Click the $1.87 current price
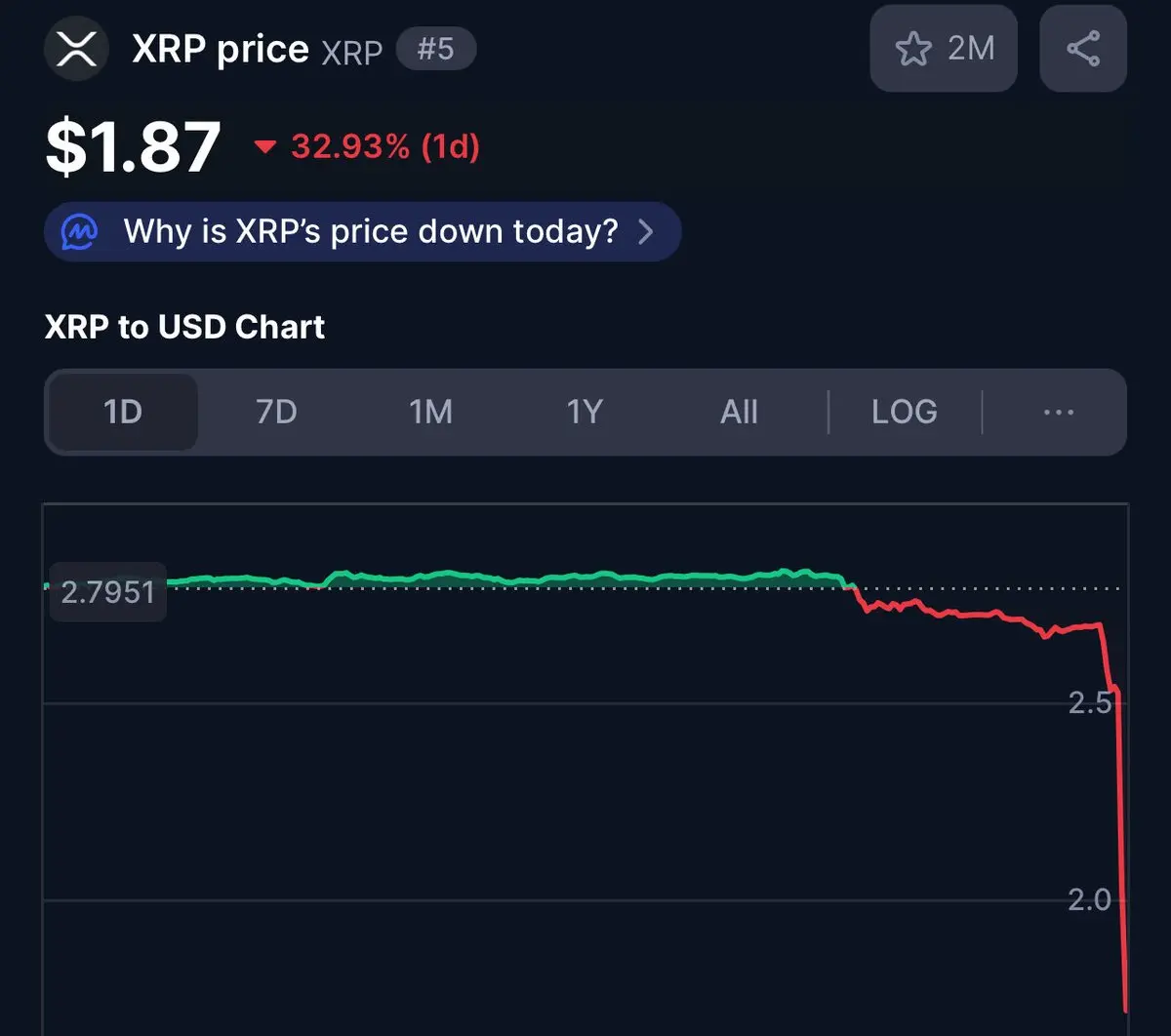Screen dimensions: 1171x1036 133,147
